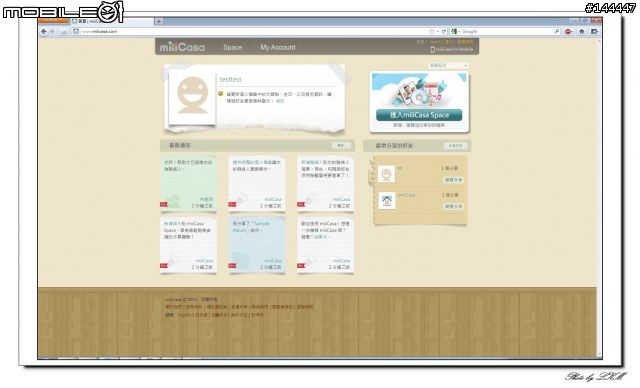
Task: Open the dropdown above the miiCasa Space banner
Action: pyautogui.click(x=448, y=65)
